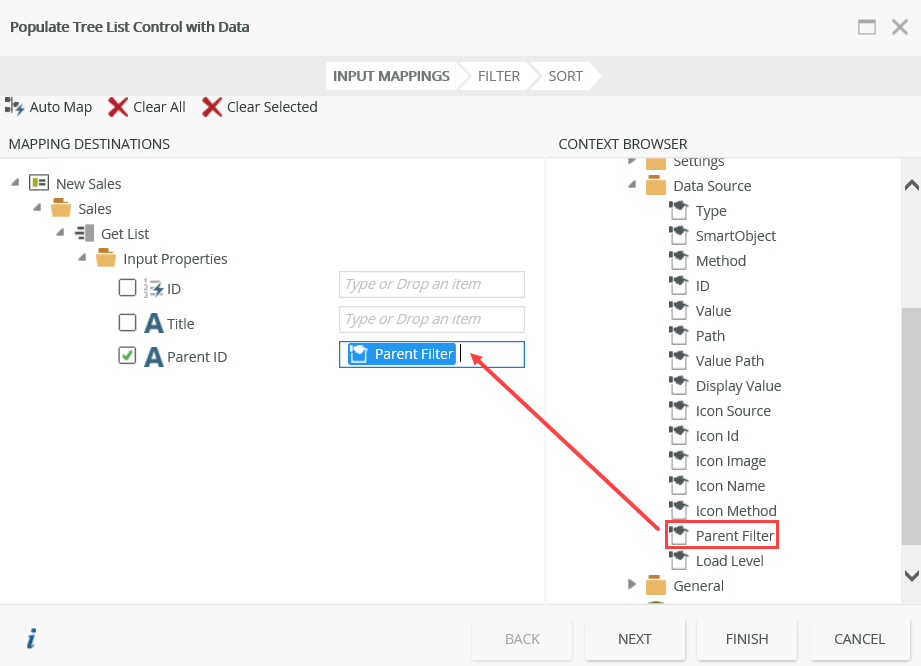Click the info icon at bottom left
The width and height of the screenshot is (921, 666).
[x=31, y=638]
